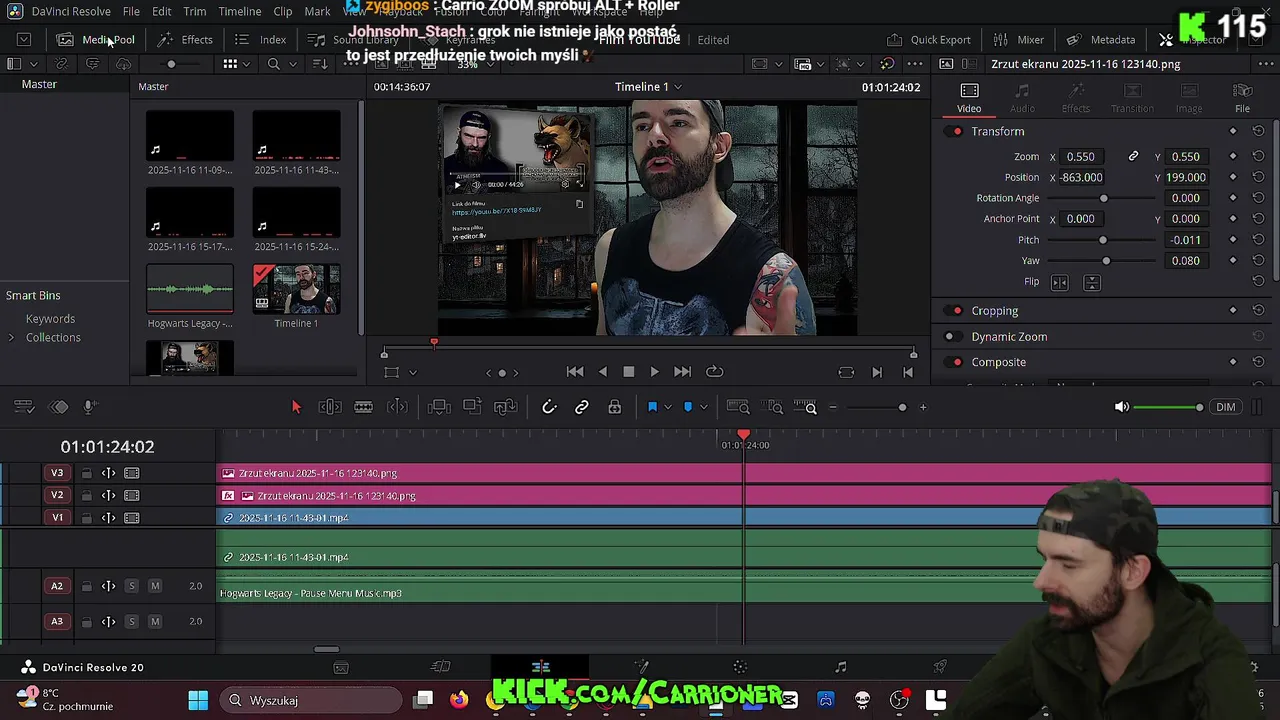Reset the Rotation Angle parameter
The width and height of the screenshot is (1280, 720).
point(1258,198)
